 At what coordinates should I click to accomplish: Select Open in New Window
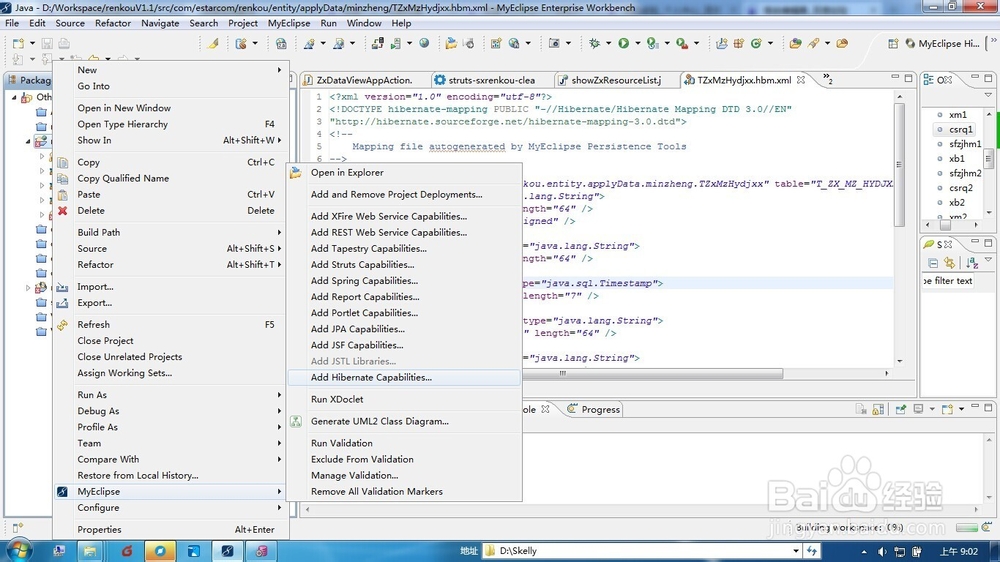(171, 108)
